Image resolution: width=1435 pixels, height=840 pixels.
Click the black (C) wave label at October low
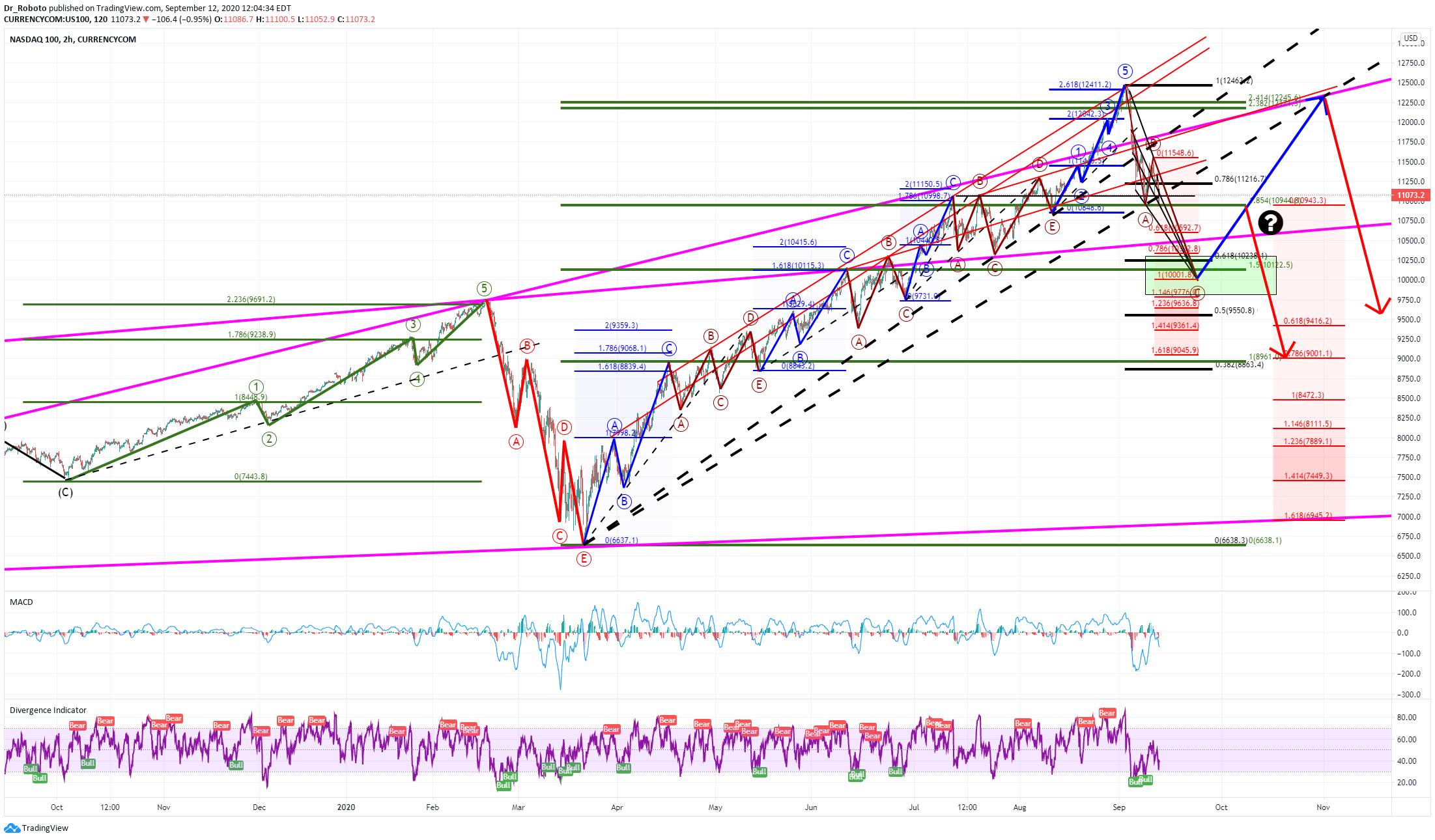(65, 492)
